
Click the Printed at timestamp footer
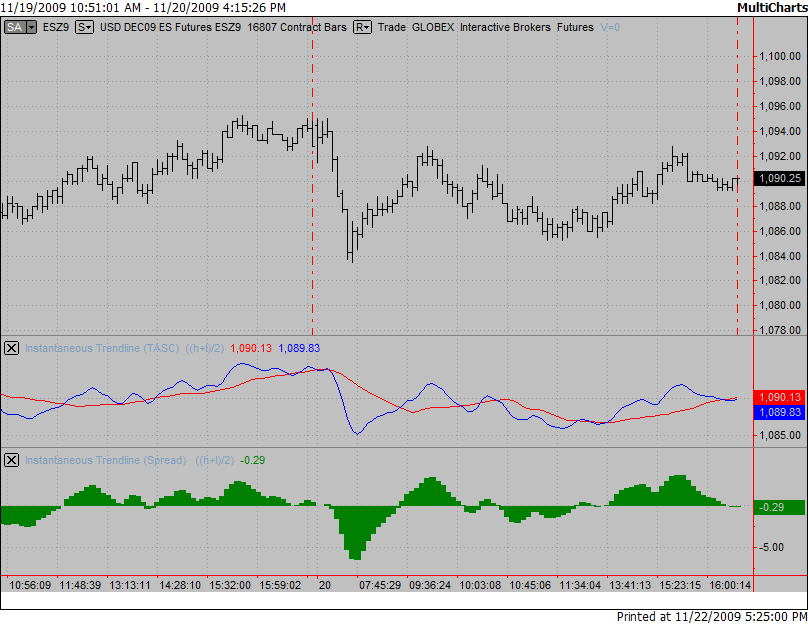[x=712, y=616]
